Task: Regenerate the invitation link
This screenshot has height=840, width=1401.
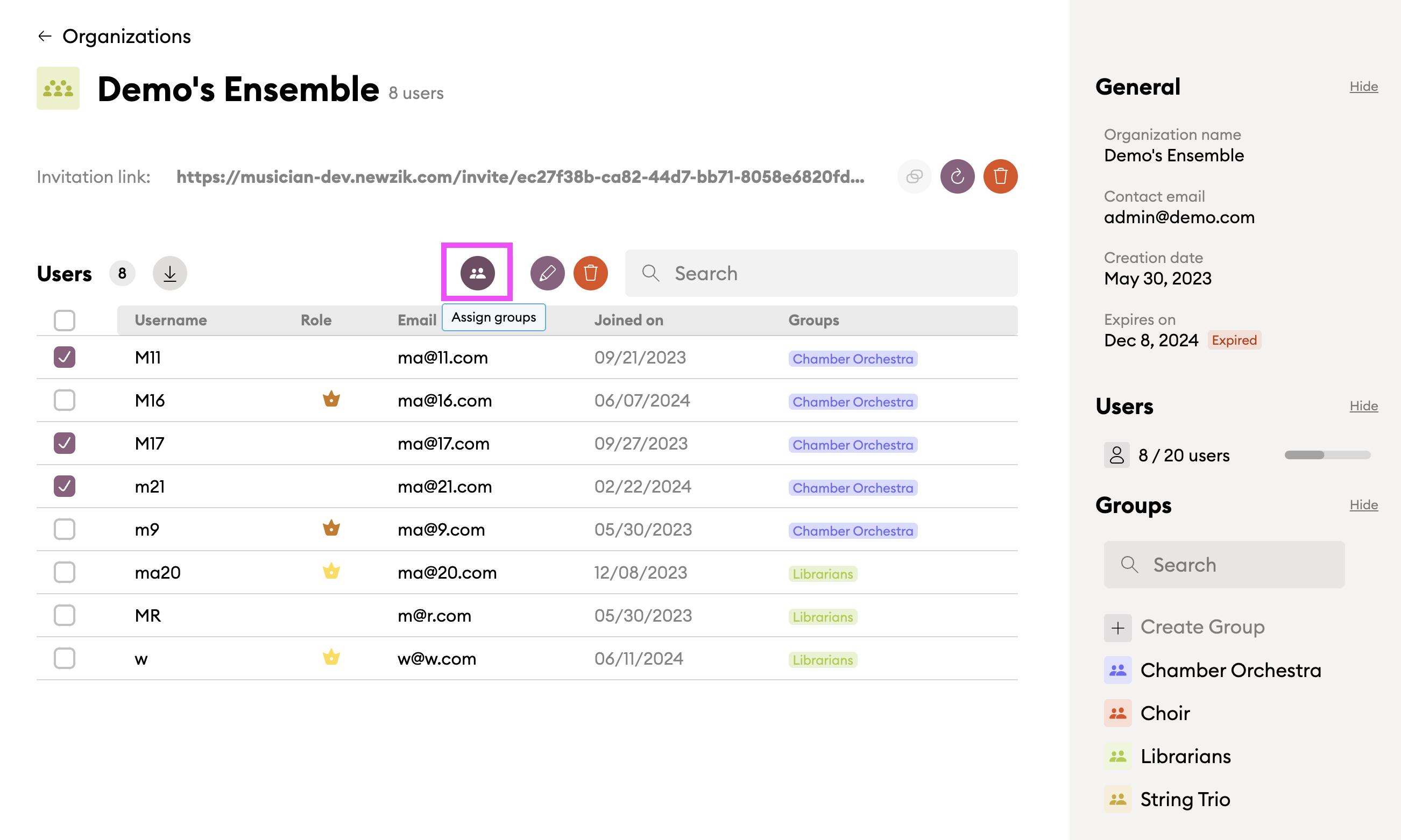Action: point(957,176)
